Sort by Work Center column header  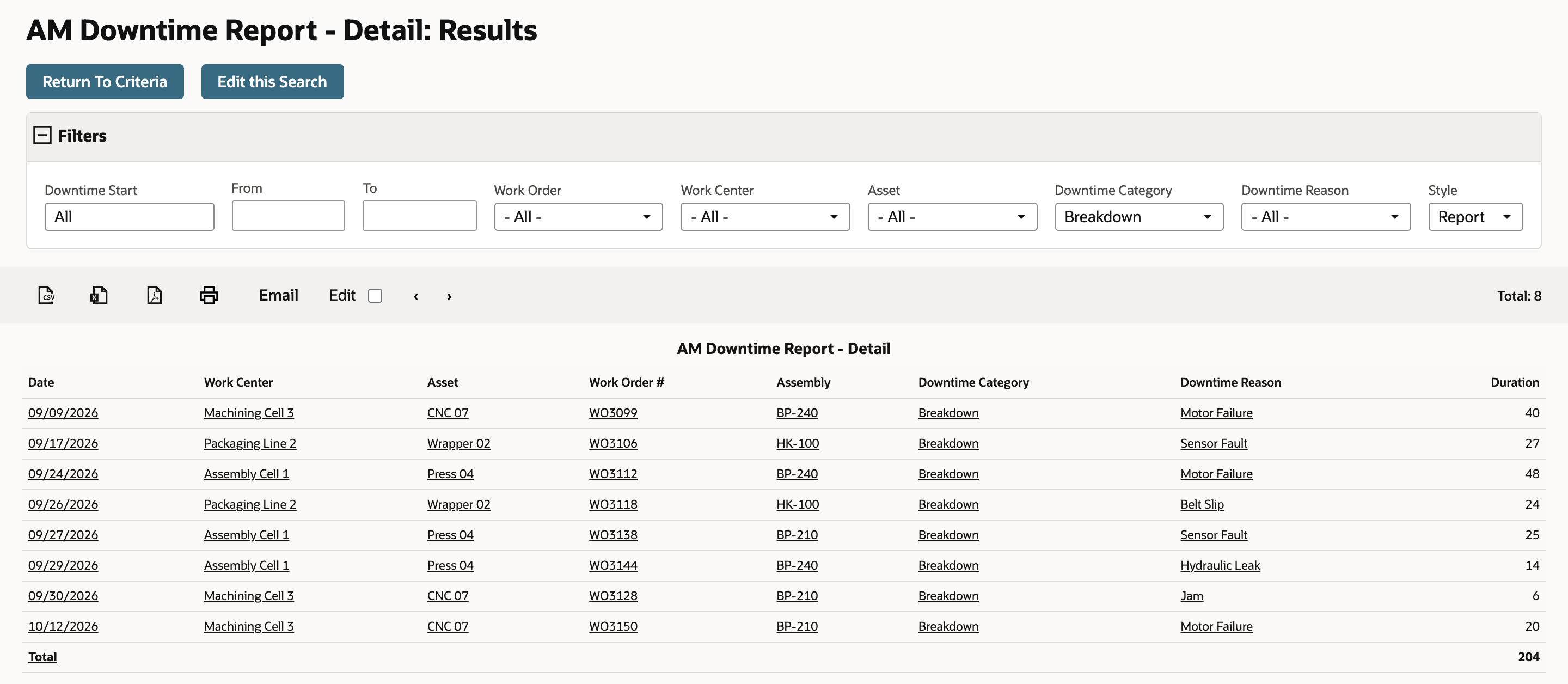tap(238, 382)
